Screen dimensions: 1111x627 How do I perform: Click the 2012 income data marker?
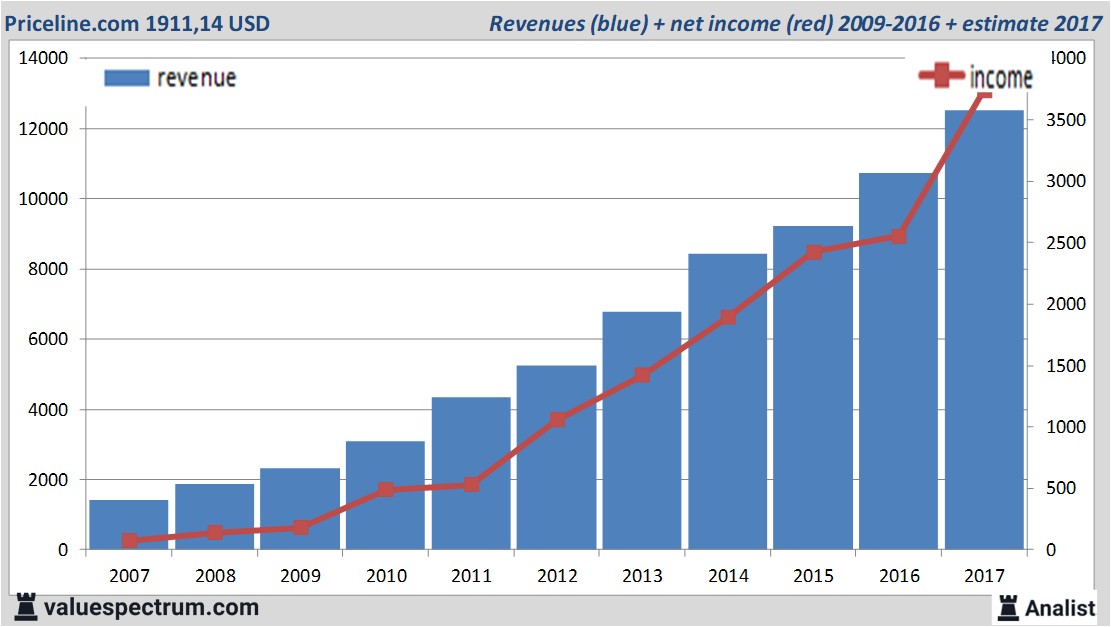click(x=558, y=420)
